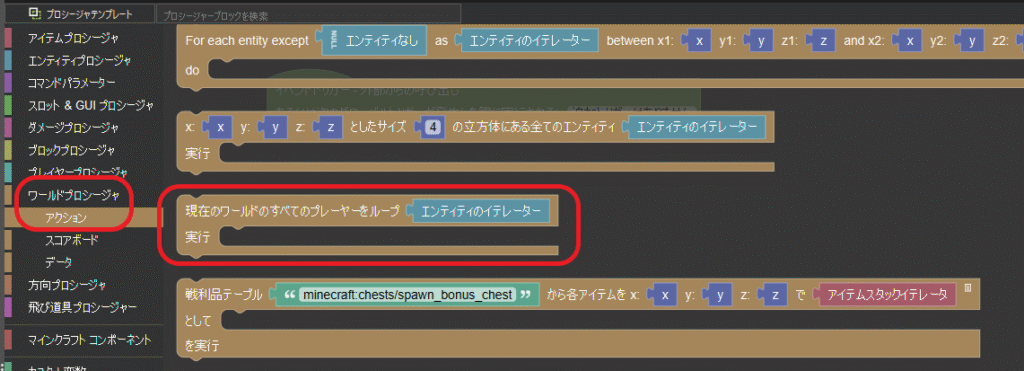The height and width of the screenshot is (371, 1024).
Task: Click the プロシージャーブロック search field
Action: pos(308,14)
